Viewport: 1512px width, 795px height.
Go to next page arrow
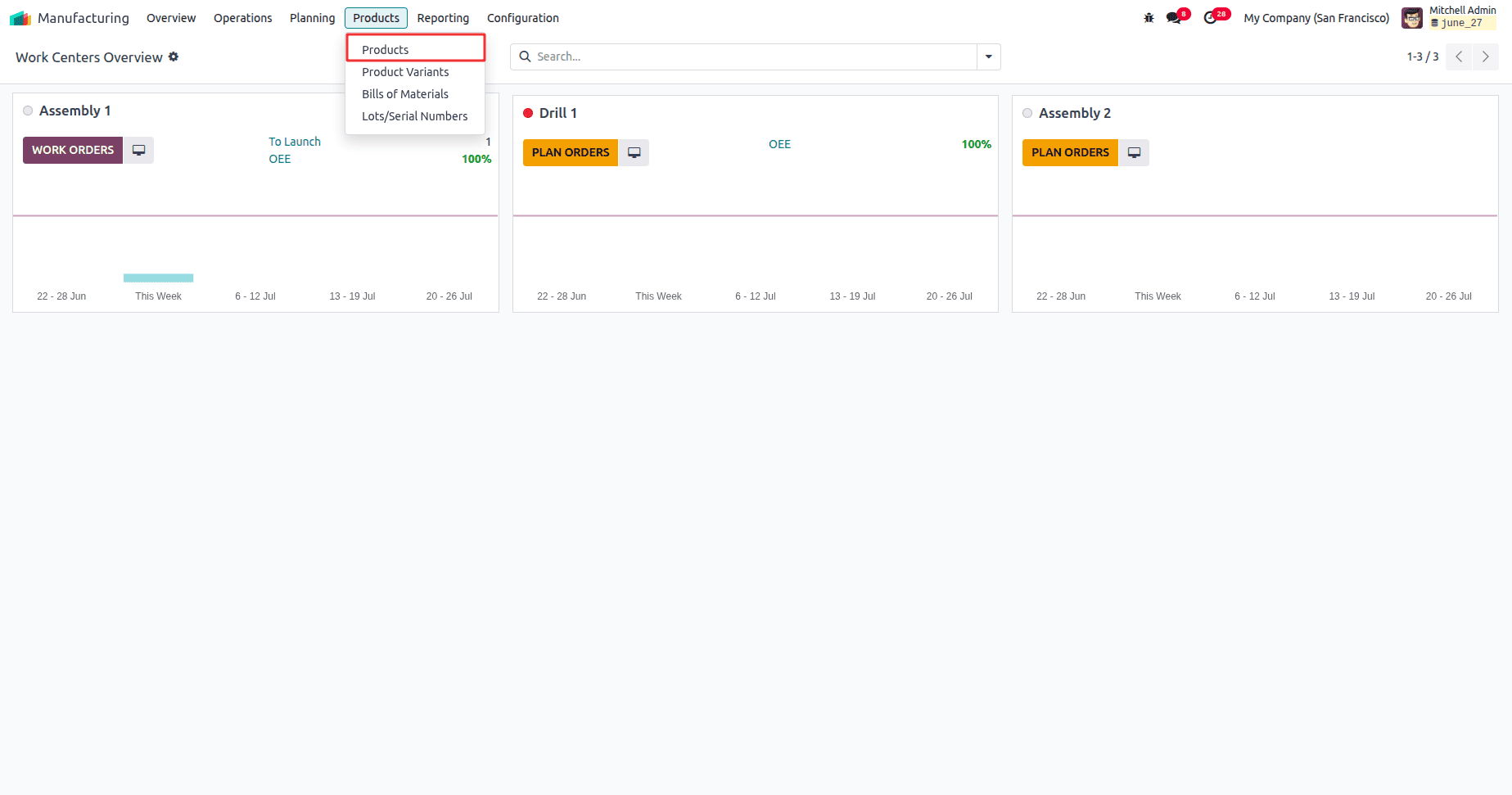point(1486,56)
